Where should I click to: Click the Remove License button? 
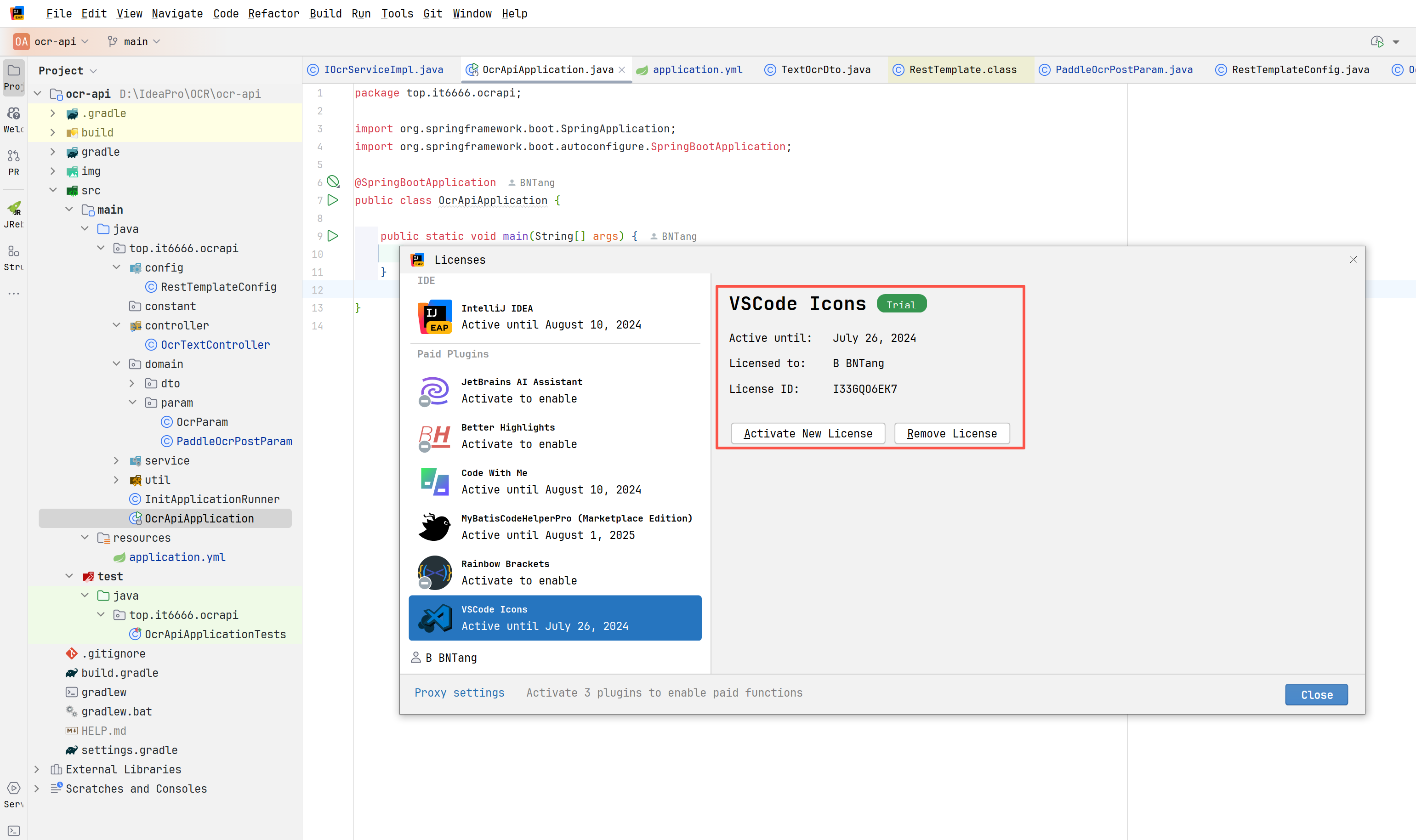(952, 433)
